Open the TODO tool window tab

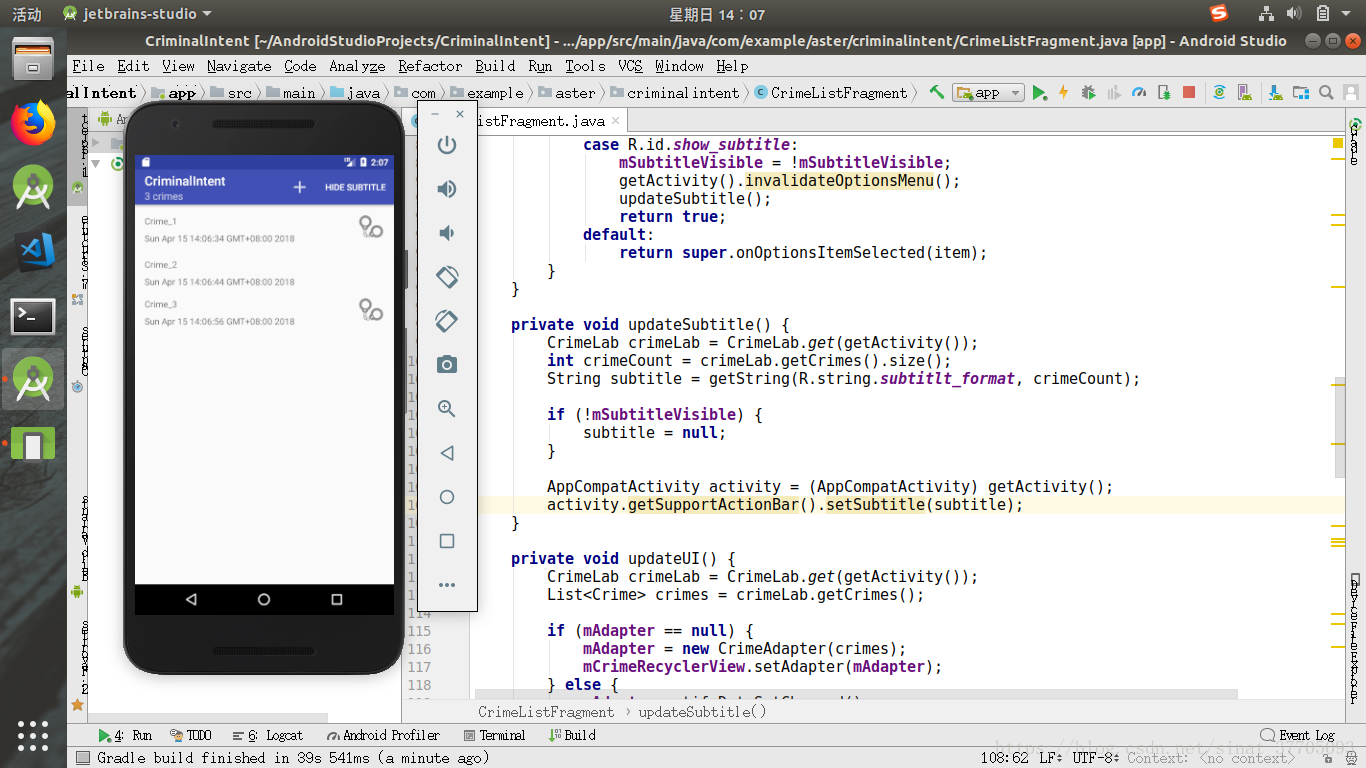(x=191, y=735)
